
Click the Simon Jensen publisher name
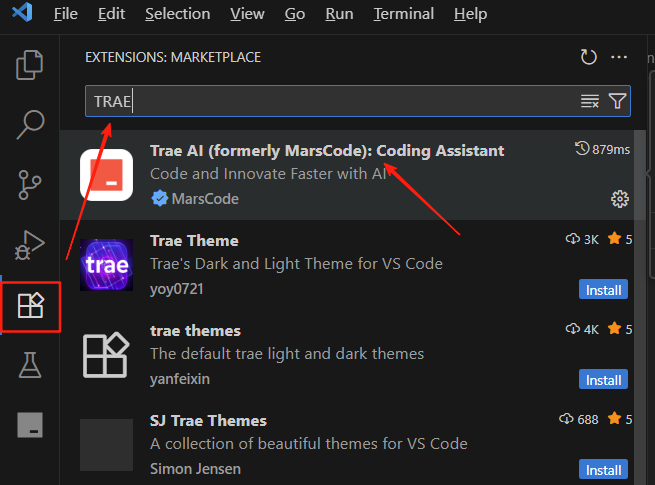click(195, 469)
